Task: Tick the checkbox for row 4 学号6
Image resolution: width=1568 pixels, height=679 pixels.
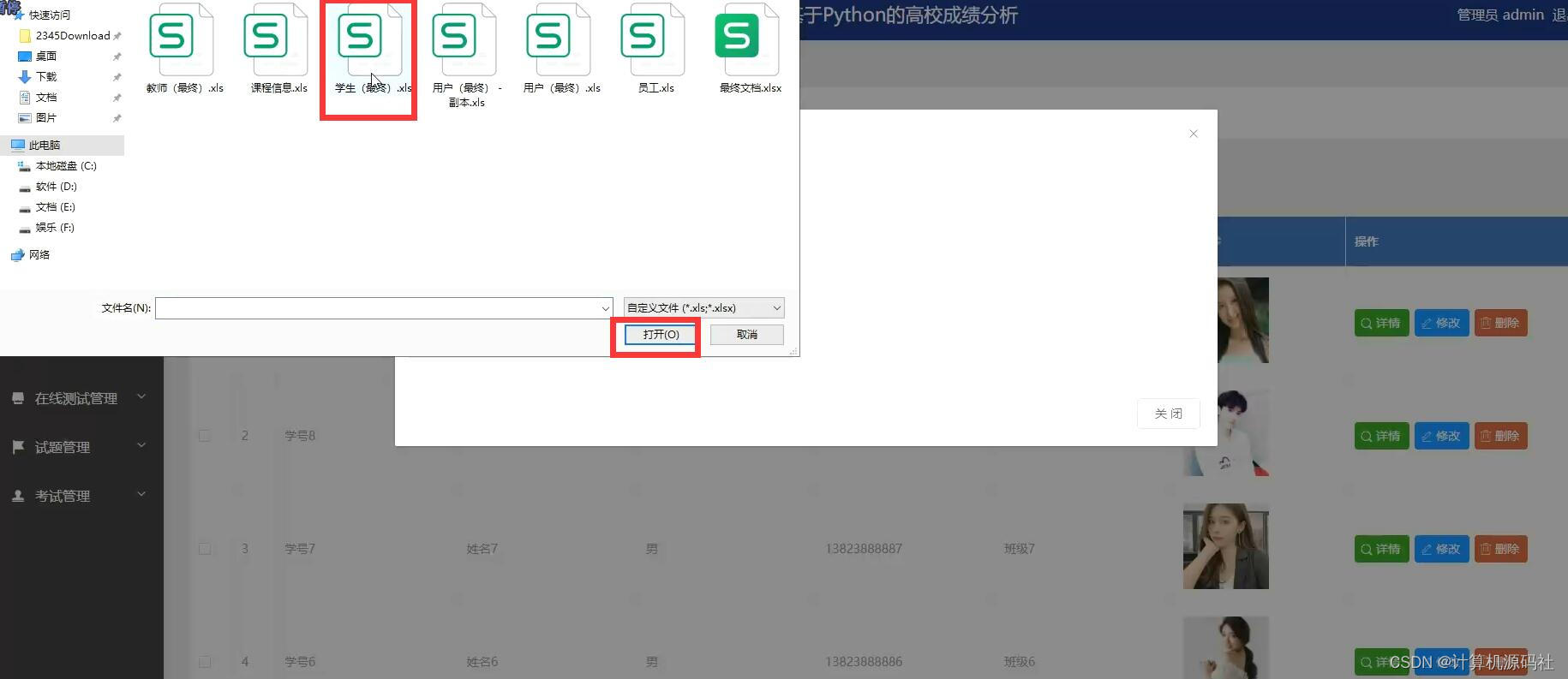Action: 205,661
